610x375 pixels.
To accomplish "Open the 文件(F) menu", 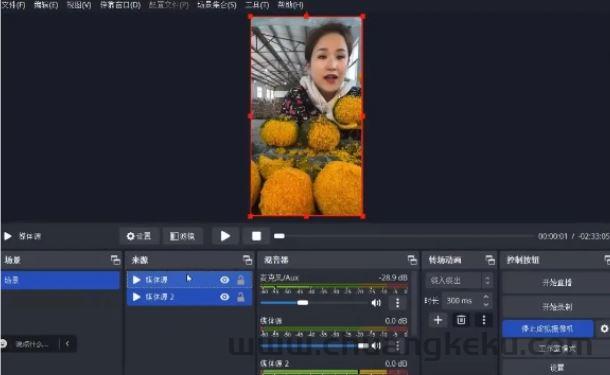I will (x=14, y=5).
